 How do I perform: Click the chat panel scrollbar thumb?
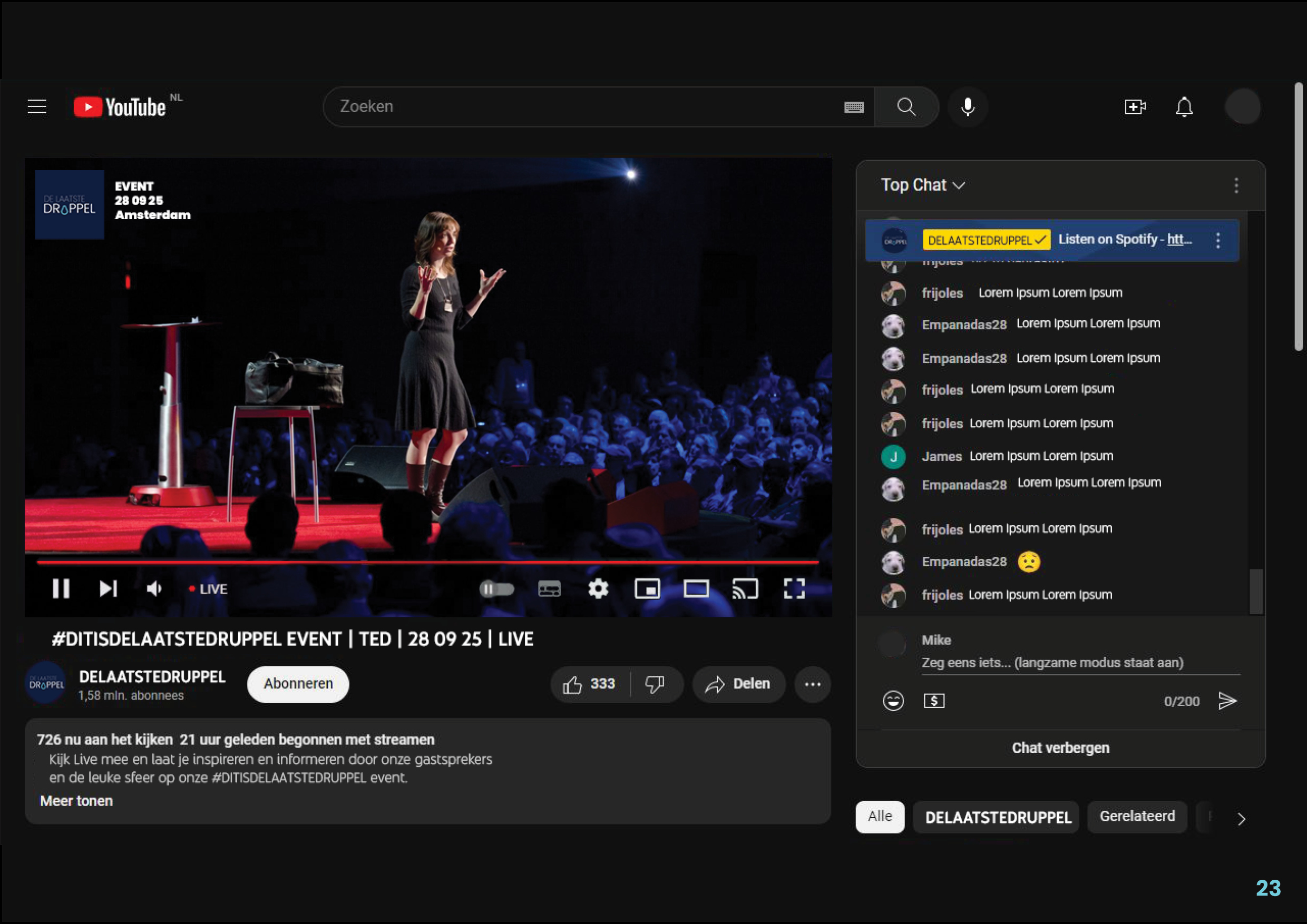pyautogui.click(x=1256, y=591)
